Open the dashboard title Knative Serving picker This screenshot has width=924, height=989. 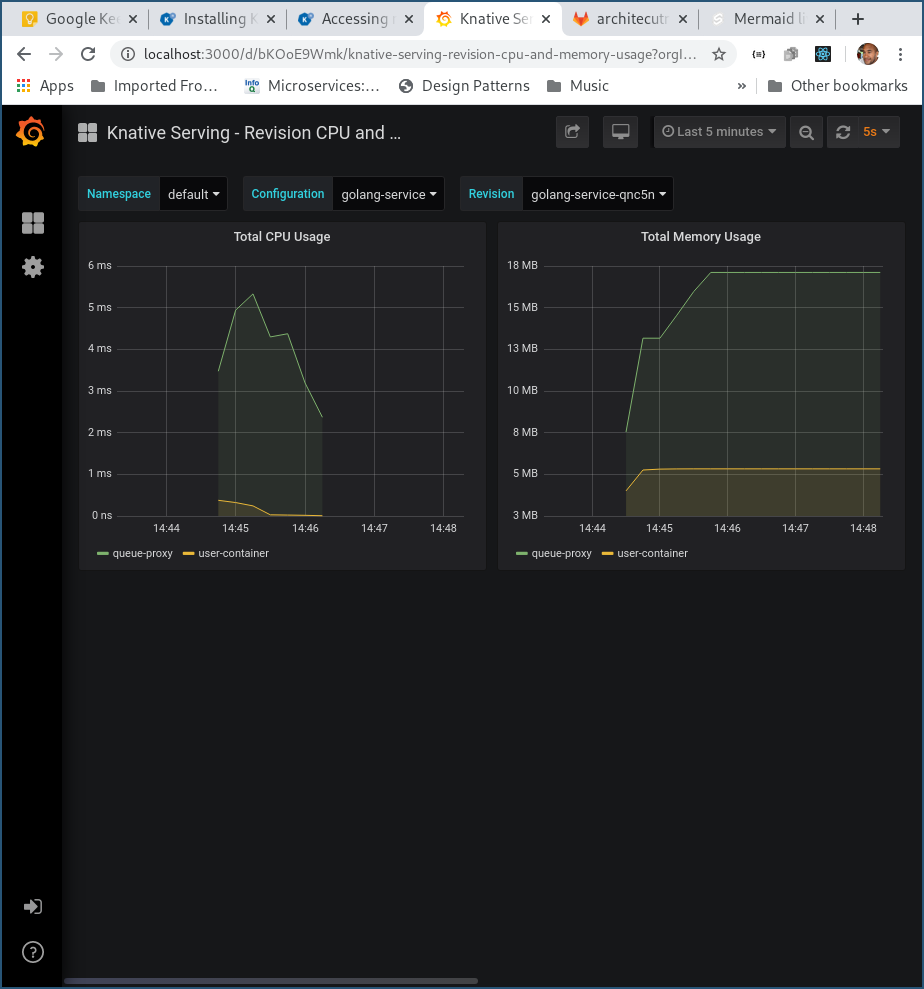click(254, 132)
